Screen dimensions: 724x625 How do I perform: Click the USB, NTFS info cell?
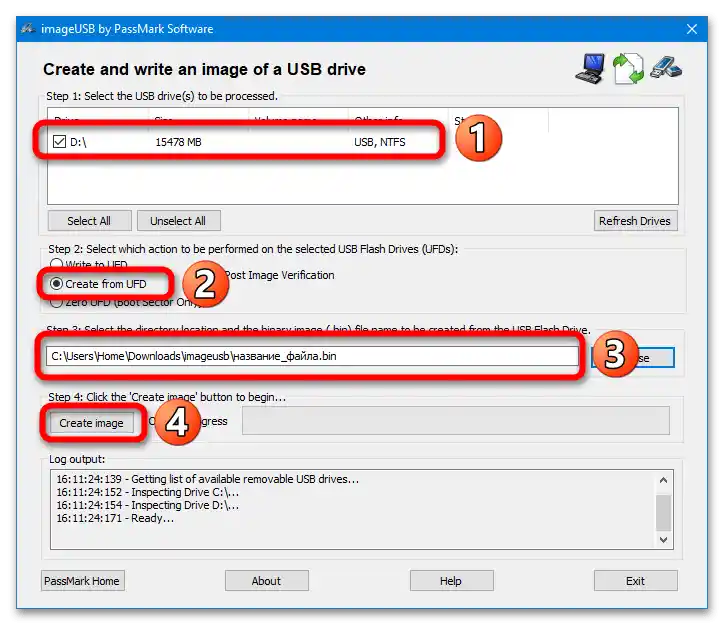[380, 142]
